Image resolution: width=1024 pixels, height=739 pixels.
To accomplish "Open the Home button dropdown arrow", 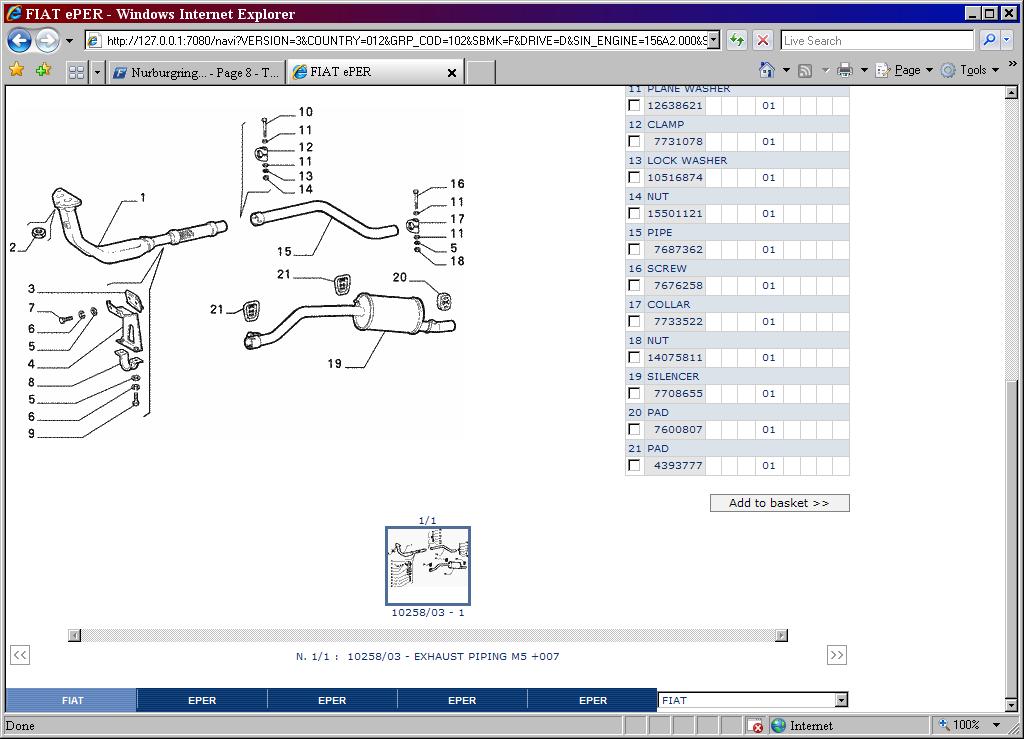I will 786,70.
